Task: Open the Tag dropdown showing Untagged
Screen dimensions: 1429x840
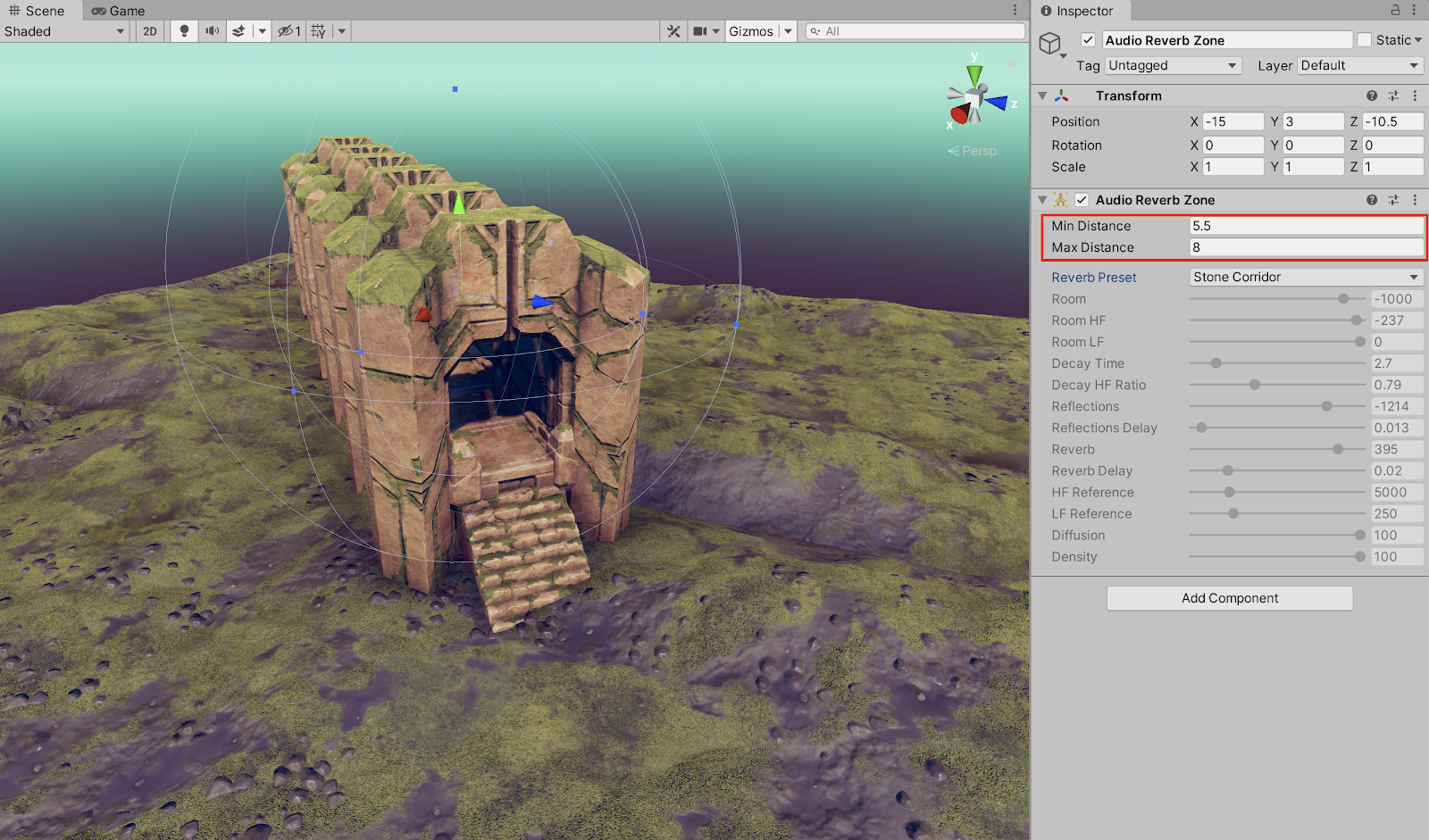Action: pyautogui.click(x=1173, y=65)
